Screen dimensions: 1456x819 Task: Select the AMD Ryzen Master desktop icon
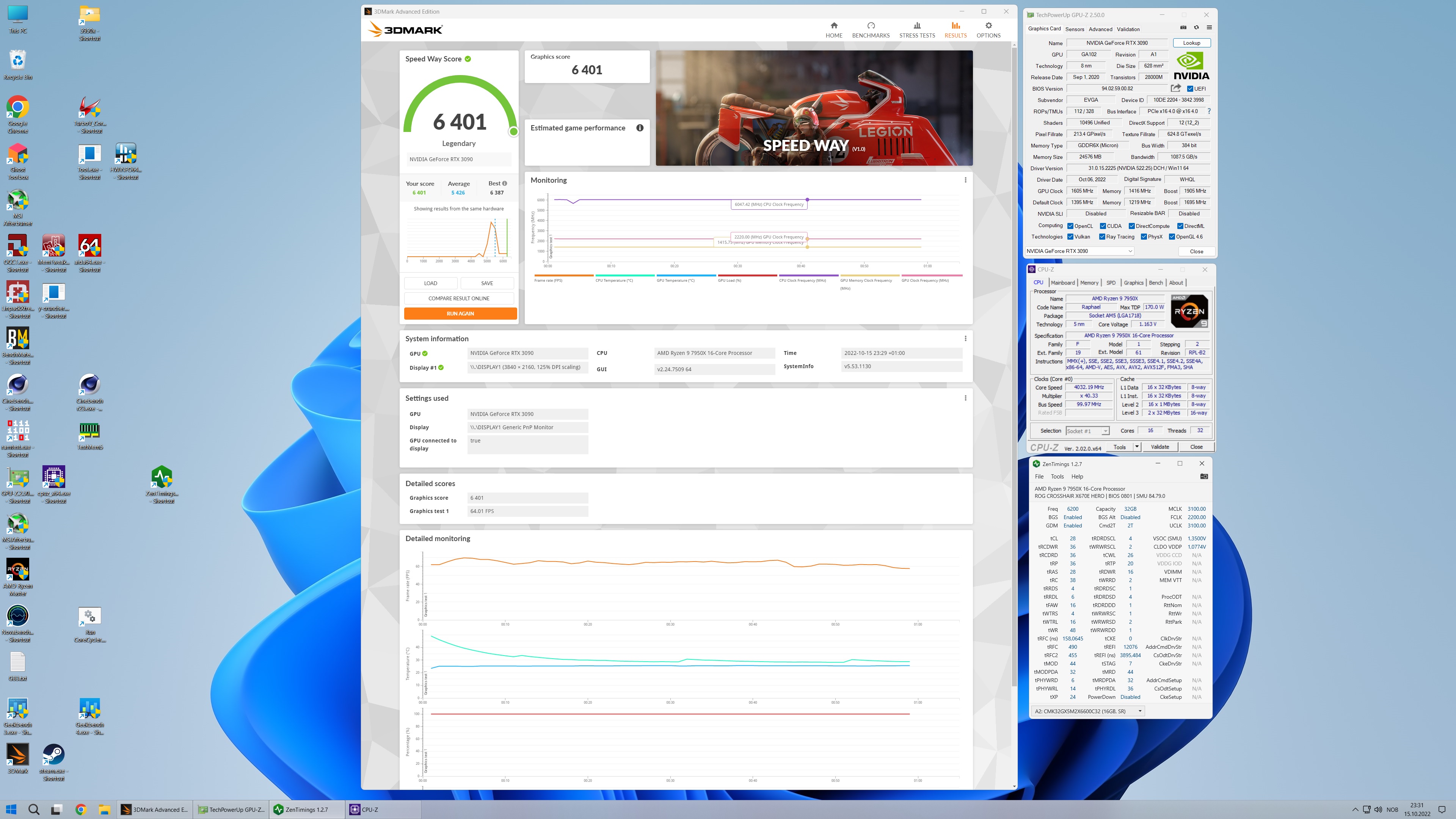coord(17,577)
